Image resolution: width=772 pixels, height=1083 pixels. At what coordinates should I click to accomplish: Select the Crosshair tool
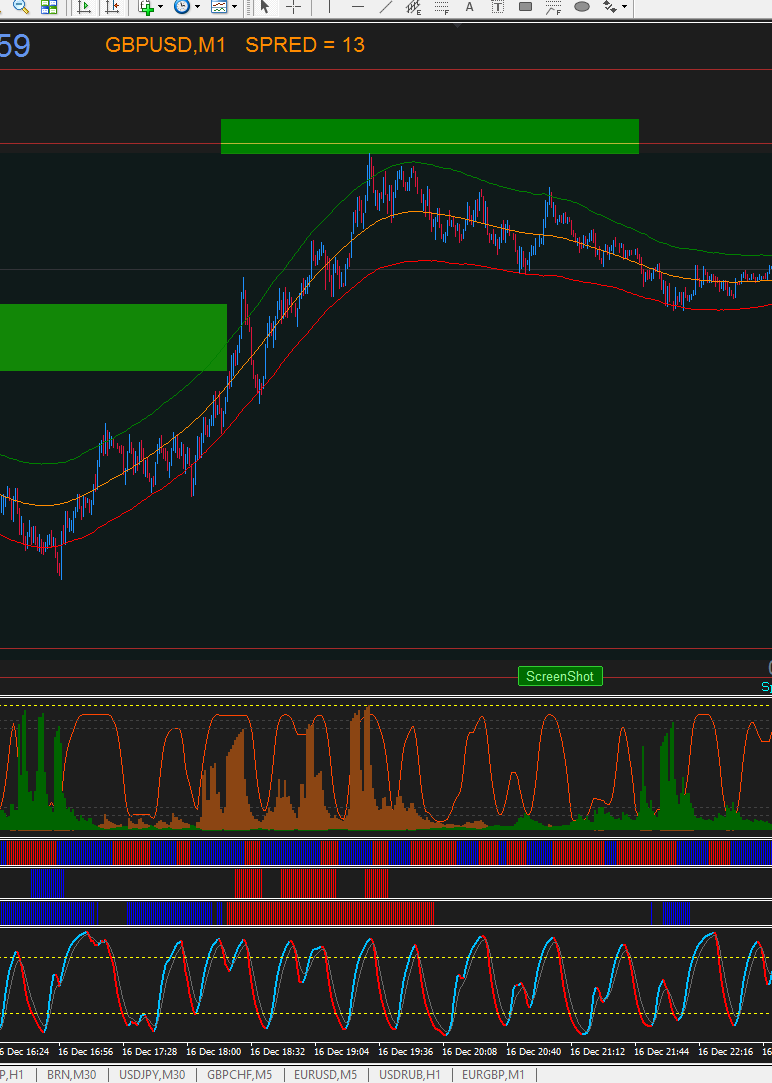pos(293,7)
